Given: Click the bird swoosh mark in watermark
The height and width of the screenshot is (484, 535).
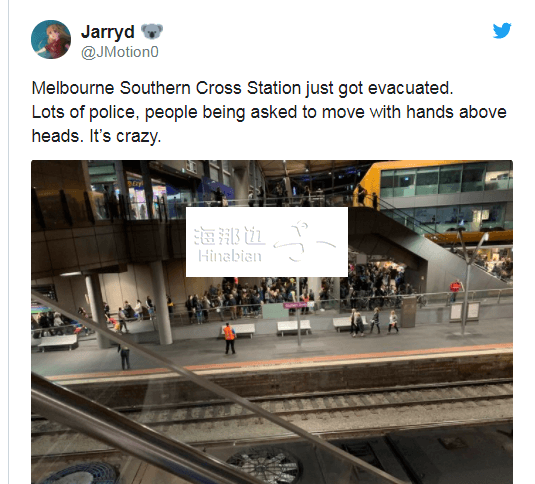Looking at the screenshot, I should click(x=305, y=241).
